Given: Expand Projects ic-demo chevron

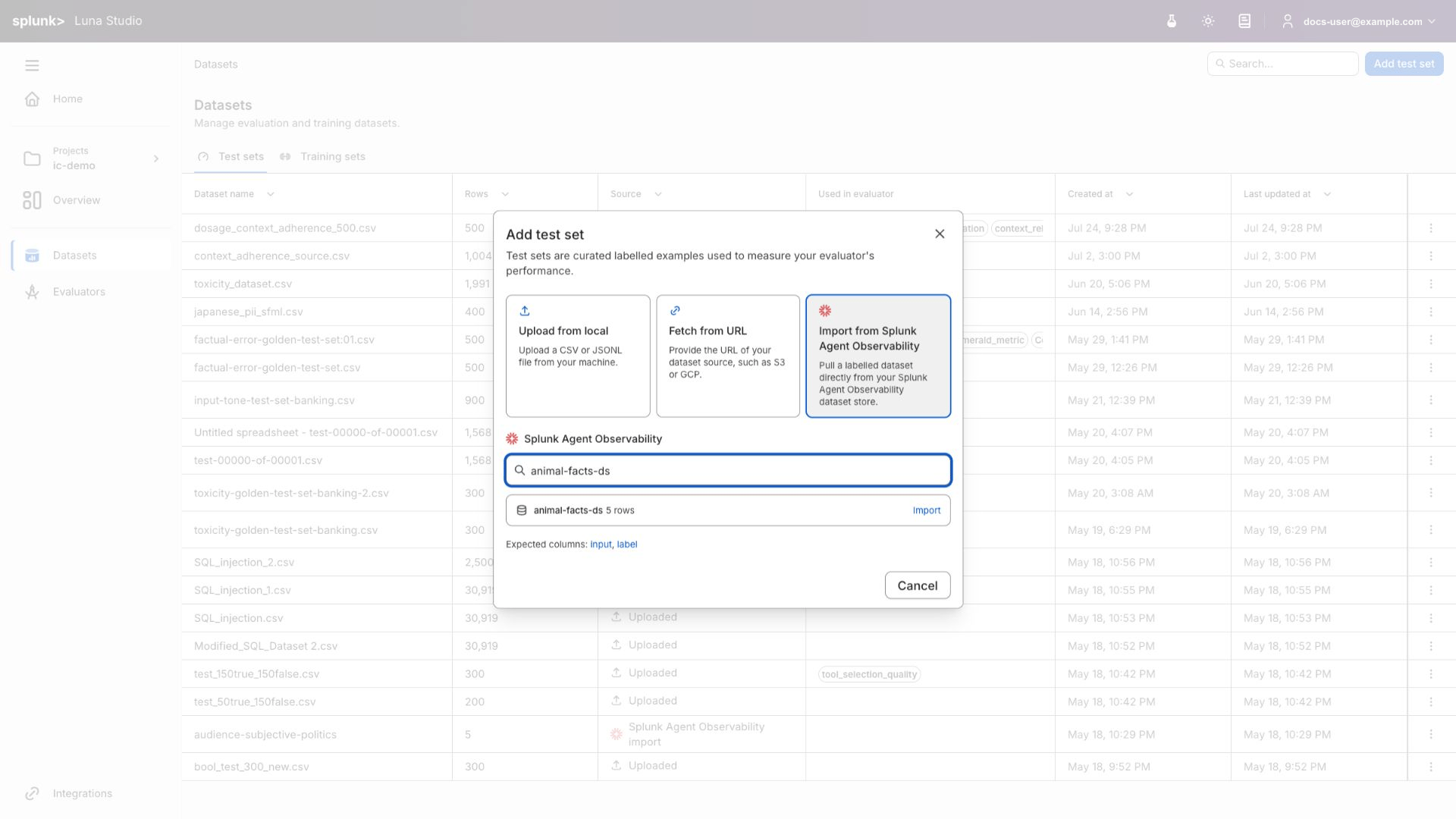Looking at the screenshot, I should coord(156,158).
